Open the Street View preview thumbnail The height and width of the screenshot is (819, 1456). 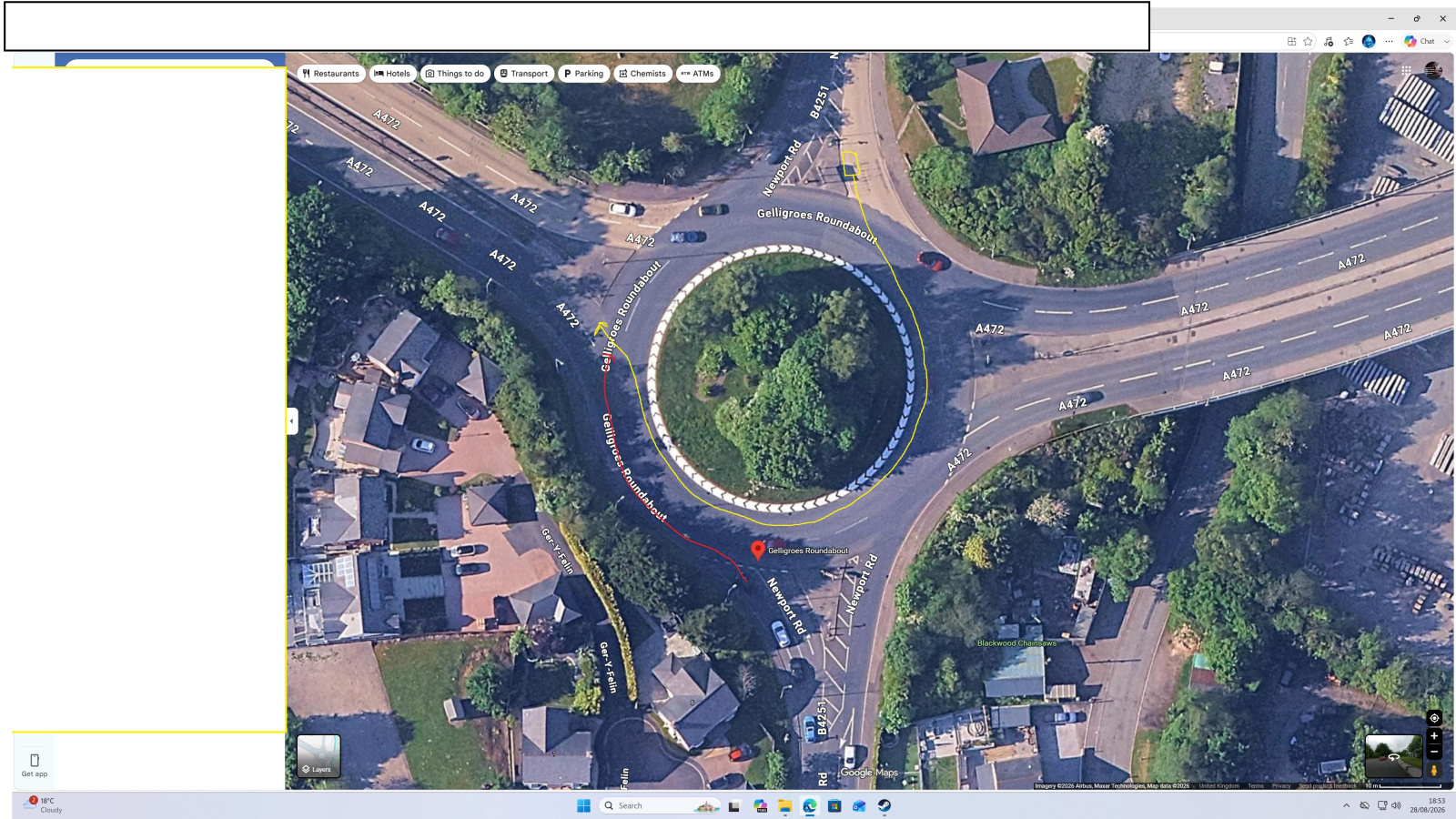(1393, 756)
